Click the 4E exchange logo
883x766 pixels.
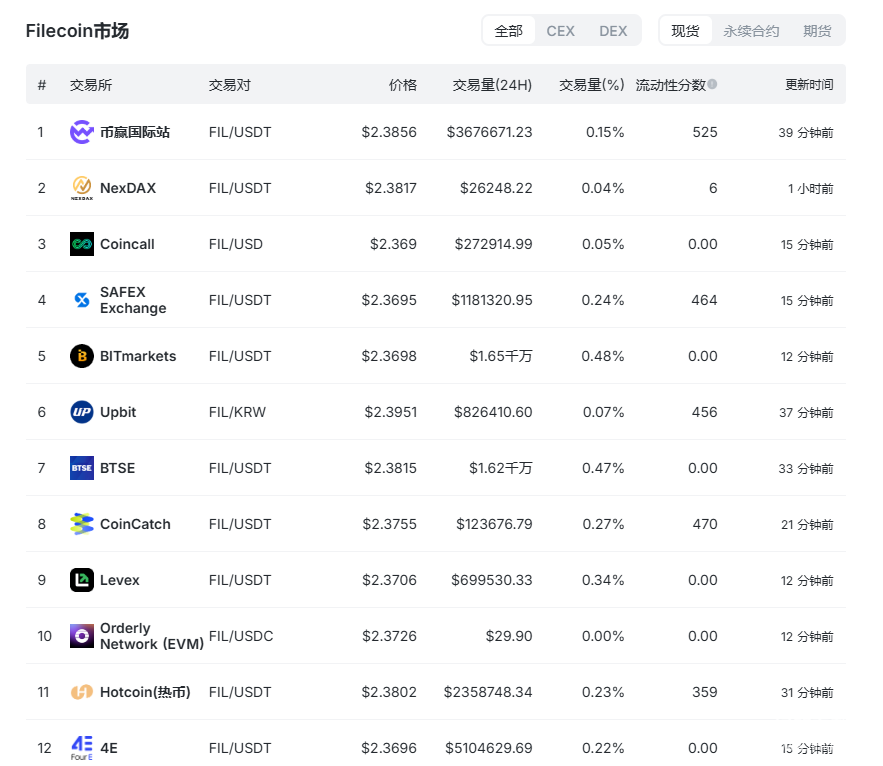(x=82, y=748)
